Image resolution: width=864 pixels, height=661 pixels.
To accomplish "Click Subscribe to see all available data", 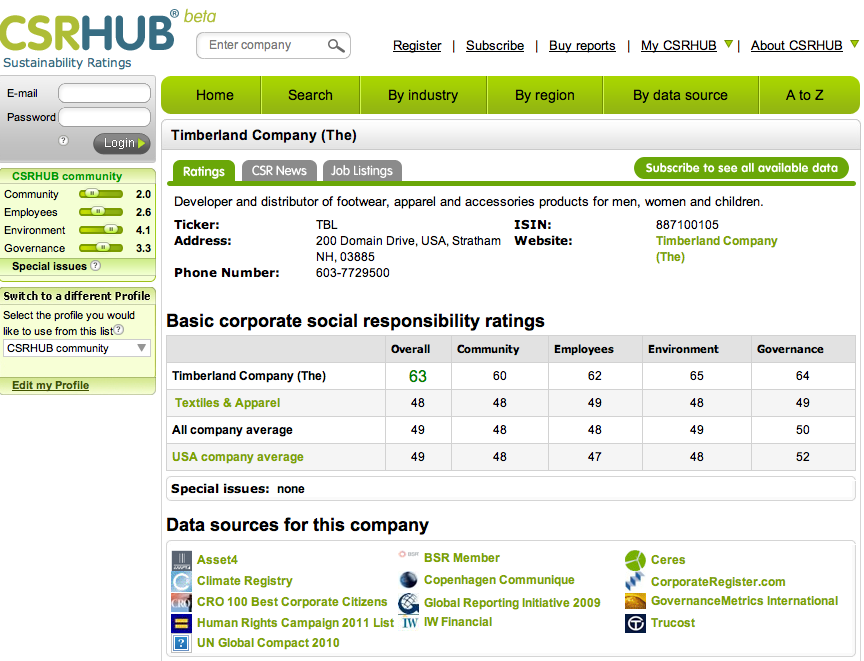I will coord(741,168).
